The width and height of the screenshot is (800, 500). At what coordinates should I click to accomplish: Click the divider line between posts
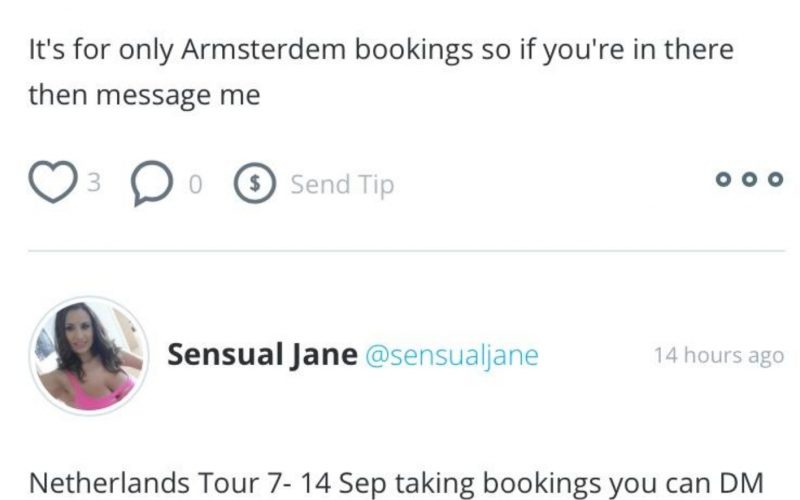(x=406, y=251)
